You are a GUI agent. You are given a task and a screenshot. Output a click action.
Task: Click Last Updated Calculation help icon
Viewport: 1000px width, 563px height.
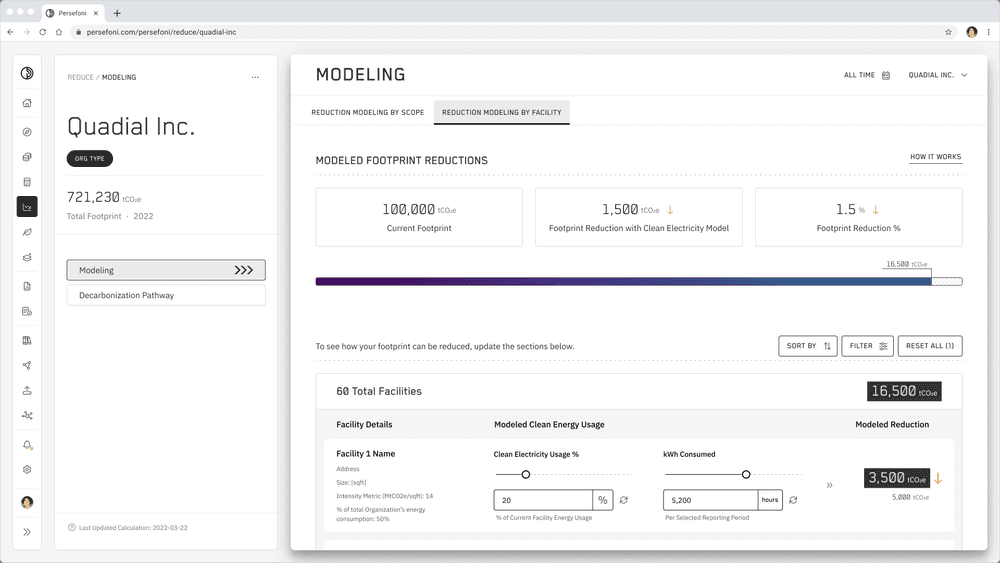tap(71, 527)
